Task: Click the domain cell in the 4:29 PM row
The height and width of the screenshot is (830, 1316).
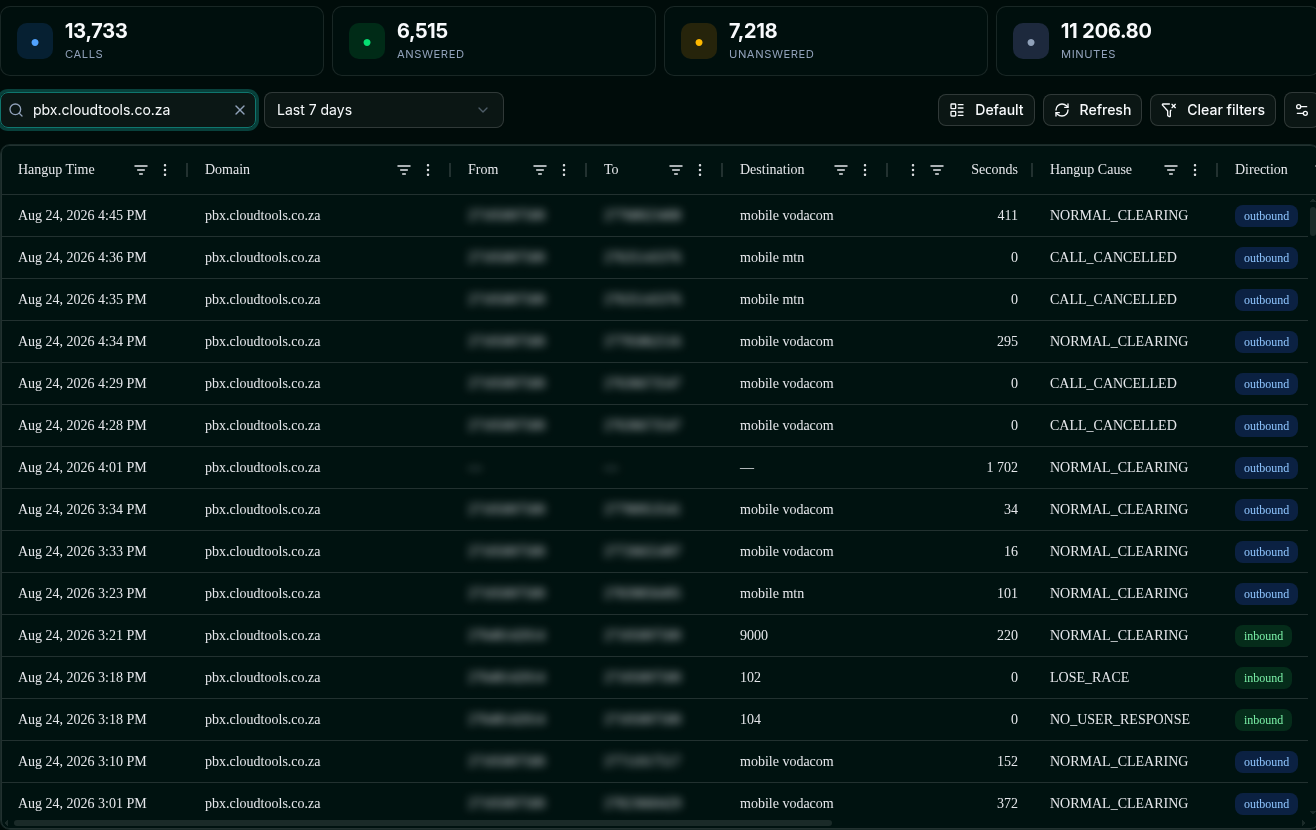Action: [x=262, y=384]
